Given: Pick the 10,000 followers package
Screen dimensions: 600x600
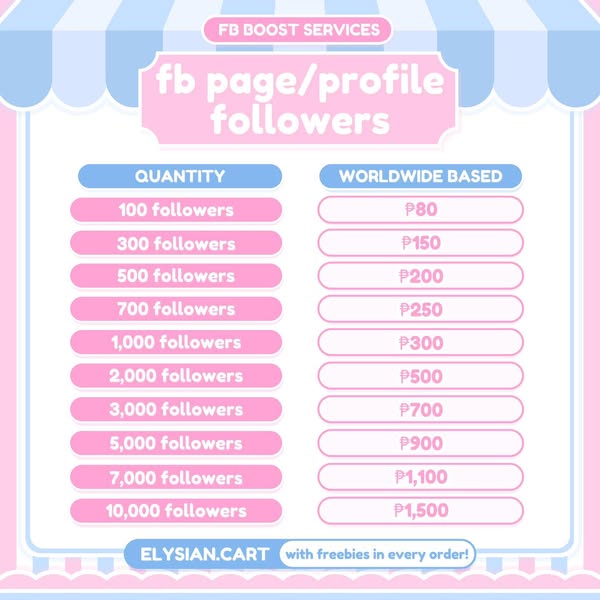Looking at the screenshot, I should (x=176, y=510).
